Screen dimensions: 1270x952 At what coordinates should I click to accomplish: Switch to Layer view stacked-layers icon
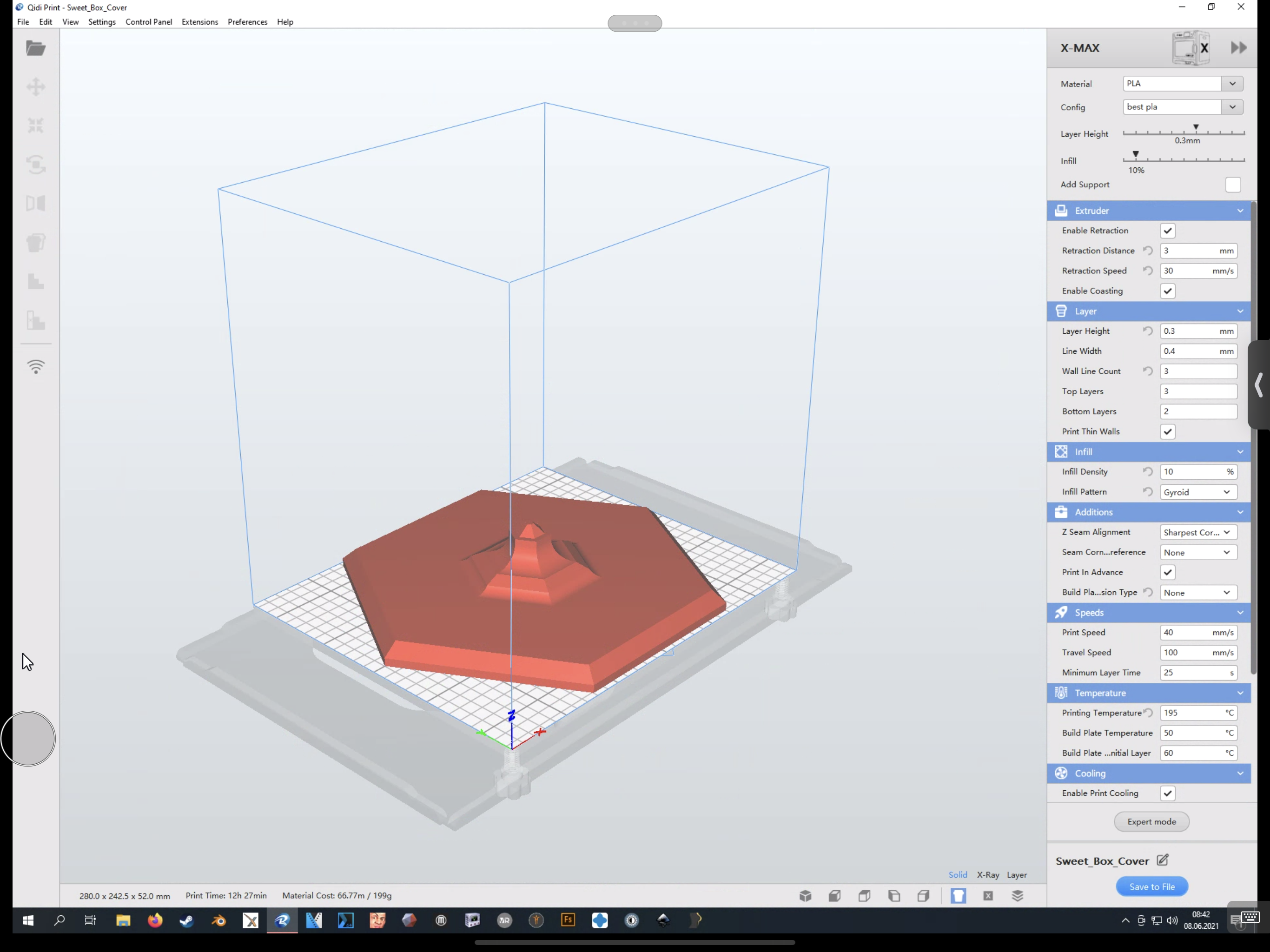(x=1018, y=896)
